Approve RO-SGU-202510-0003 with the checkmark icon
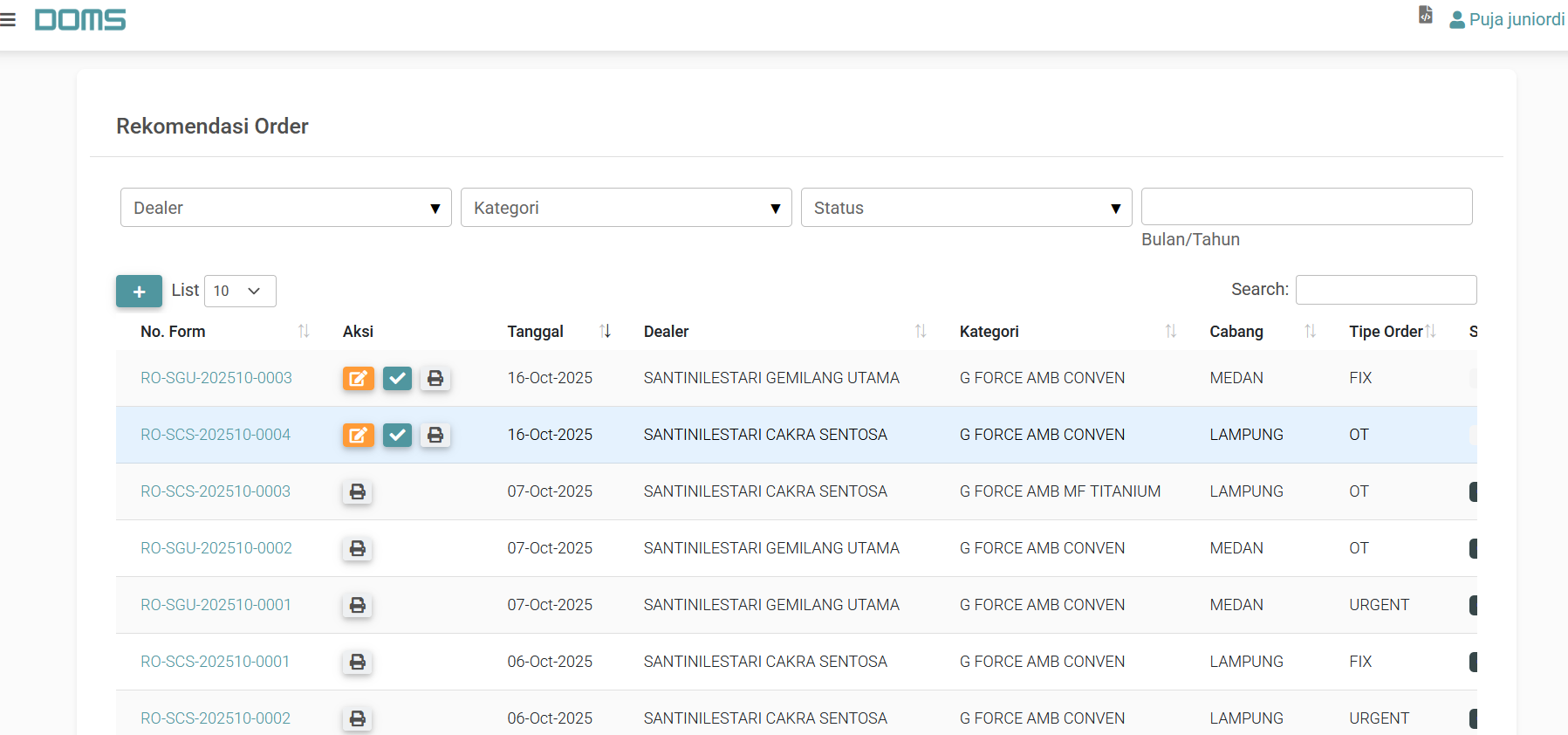The height and width of the screenshot is (735, 1568). (397, 378)
